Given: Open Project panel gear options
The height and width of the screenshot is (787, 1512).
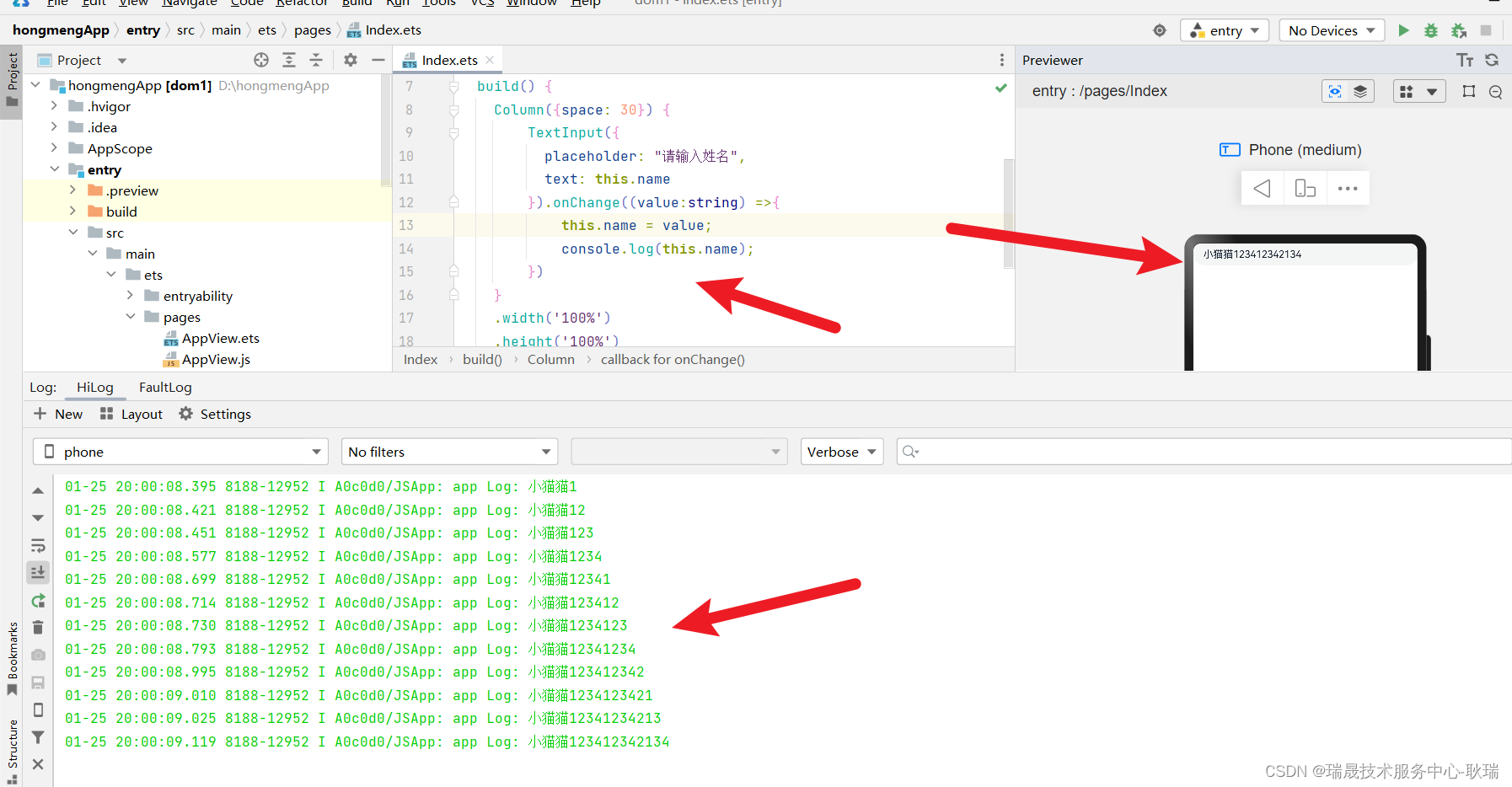Looking at the screenshot, I should click(x=351, y=60).
